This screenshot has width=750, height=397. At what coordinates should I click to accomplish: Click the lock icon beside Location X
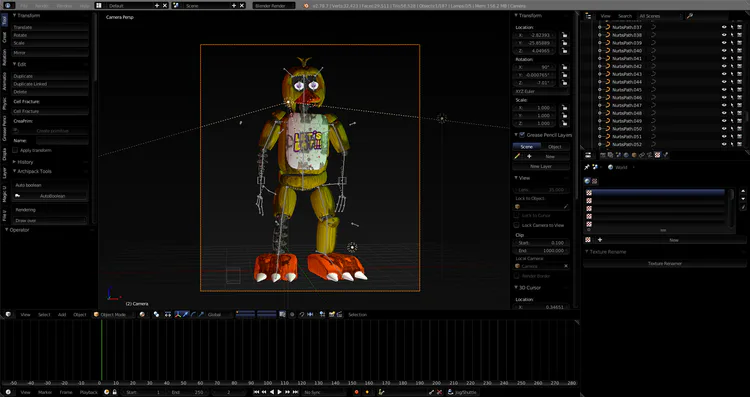pyautogui.click(x=564, y=35)
